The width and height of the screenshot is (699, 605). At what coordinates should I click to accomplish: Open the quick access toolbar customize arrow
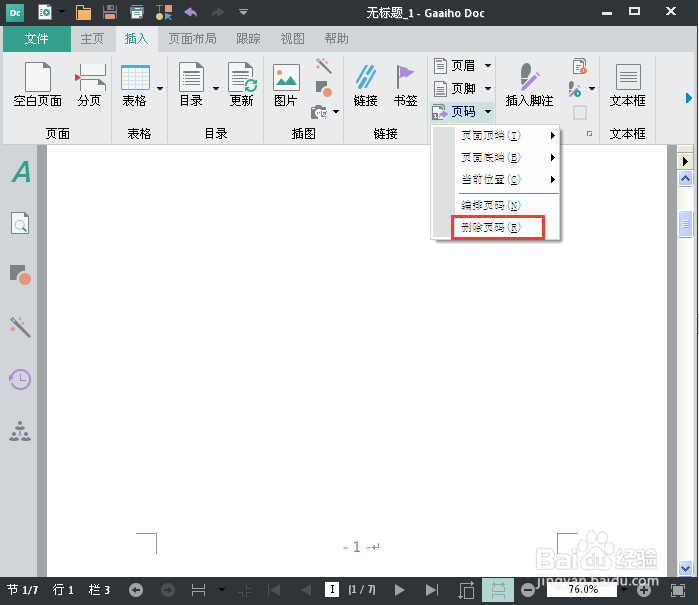click(x=243, y=12)
